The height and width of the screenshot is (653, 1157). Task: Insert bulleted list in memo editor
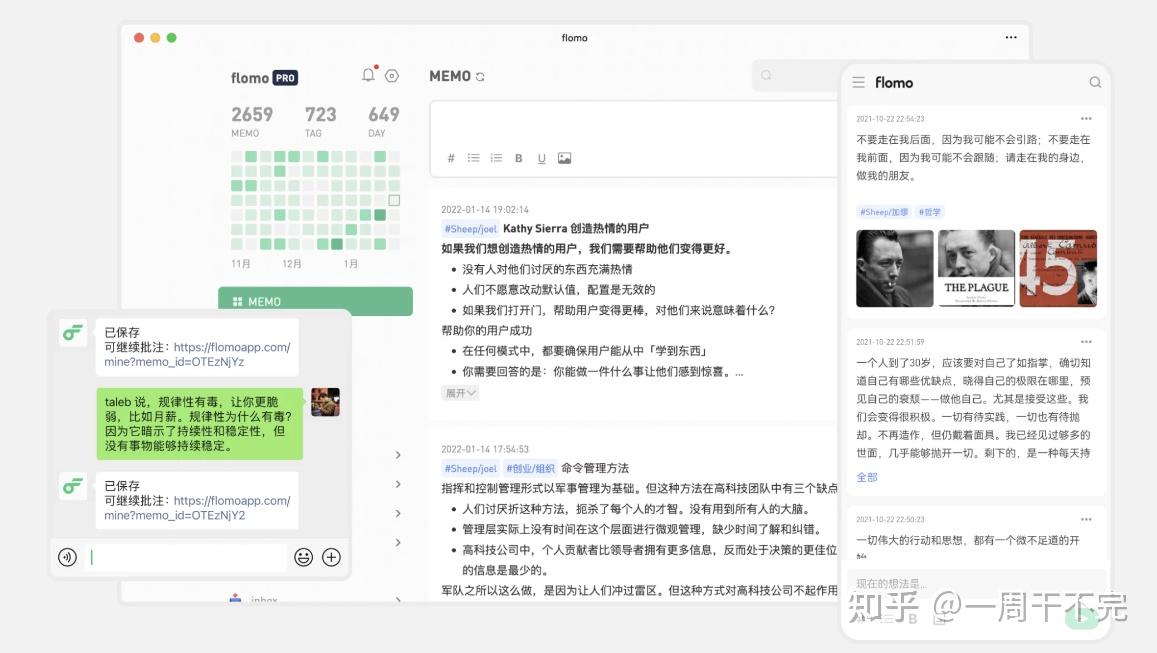(473, 158)
